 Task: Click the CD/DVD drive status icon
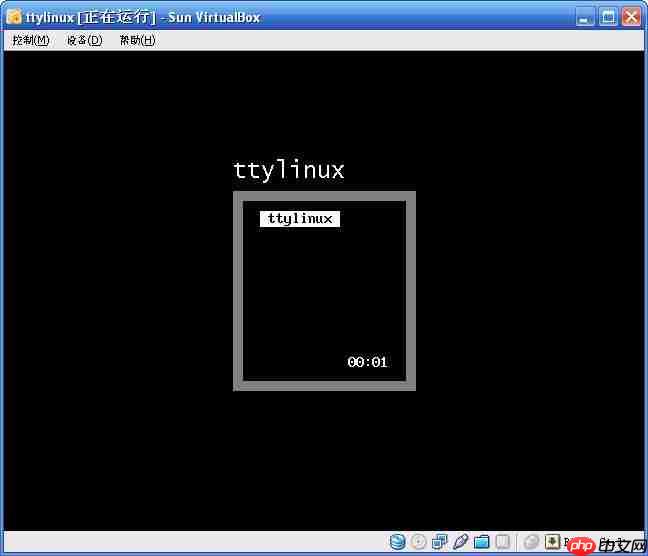coord(419,542)
